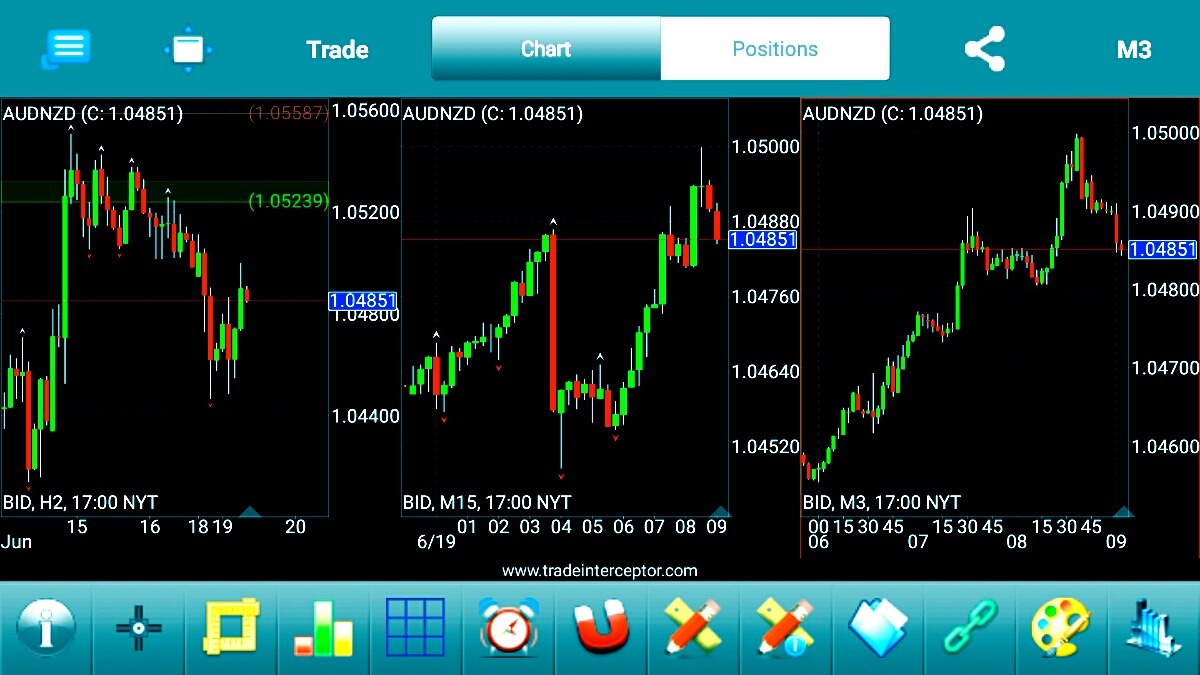1200x675 pixels.
Task: Tap the BID, M15, 17:00 NYT label
Action: click(x=487, y=502)
